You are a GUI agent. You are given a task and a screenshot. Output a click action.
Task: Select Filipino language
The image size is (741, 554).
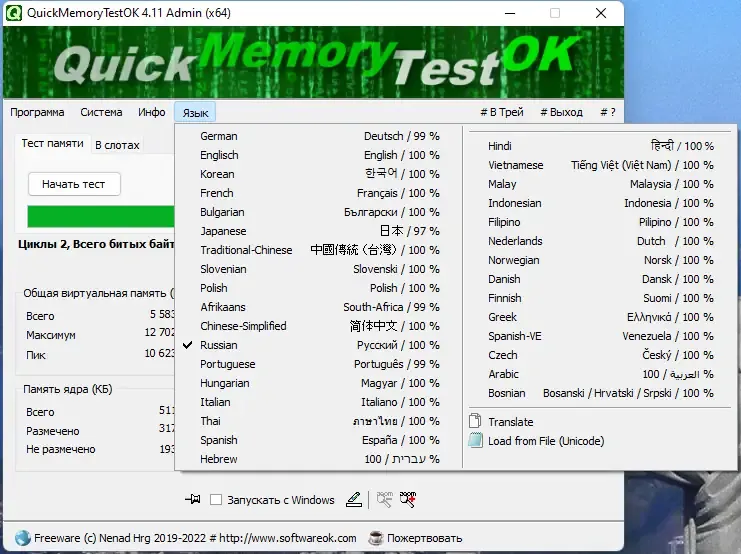click(600, 222)
